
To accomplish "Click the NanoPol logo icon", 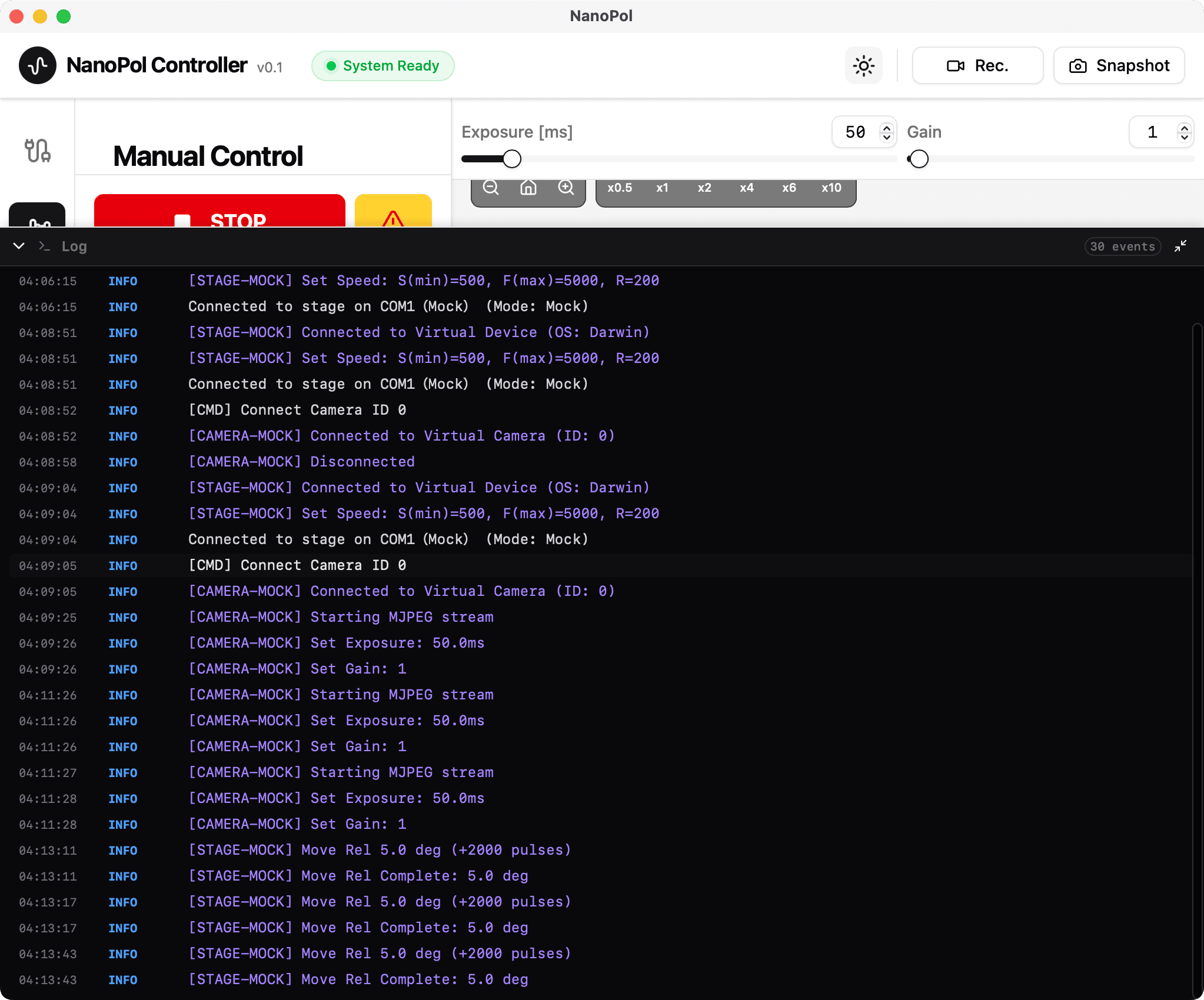I will [x=37, y=65].
